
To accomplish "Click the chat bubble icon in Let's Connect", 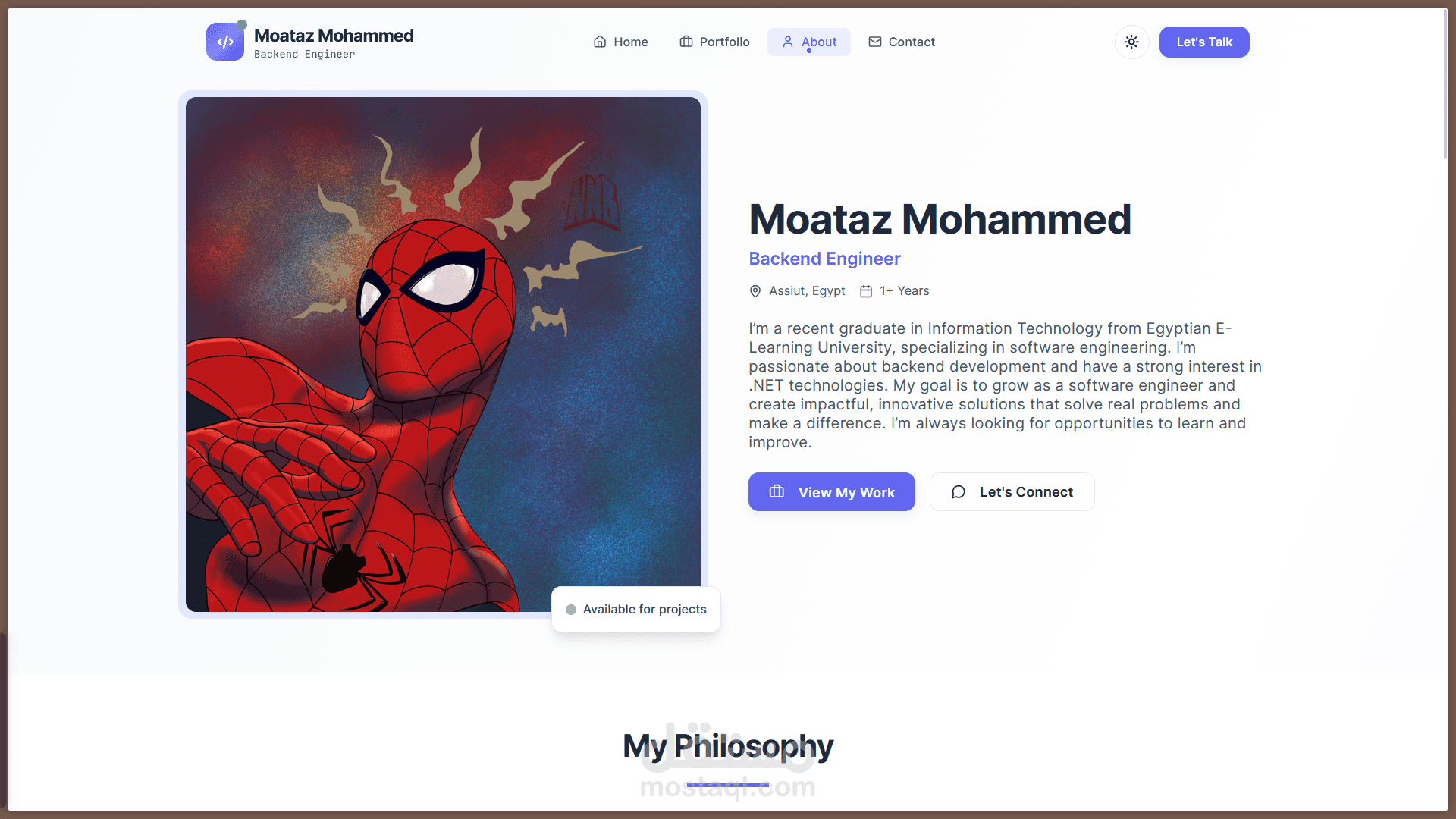I will pyautogui.click(x=959, y=492).
